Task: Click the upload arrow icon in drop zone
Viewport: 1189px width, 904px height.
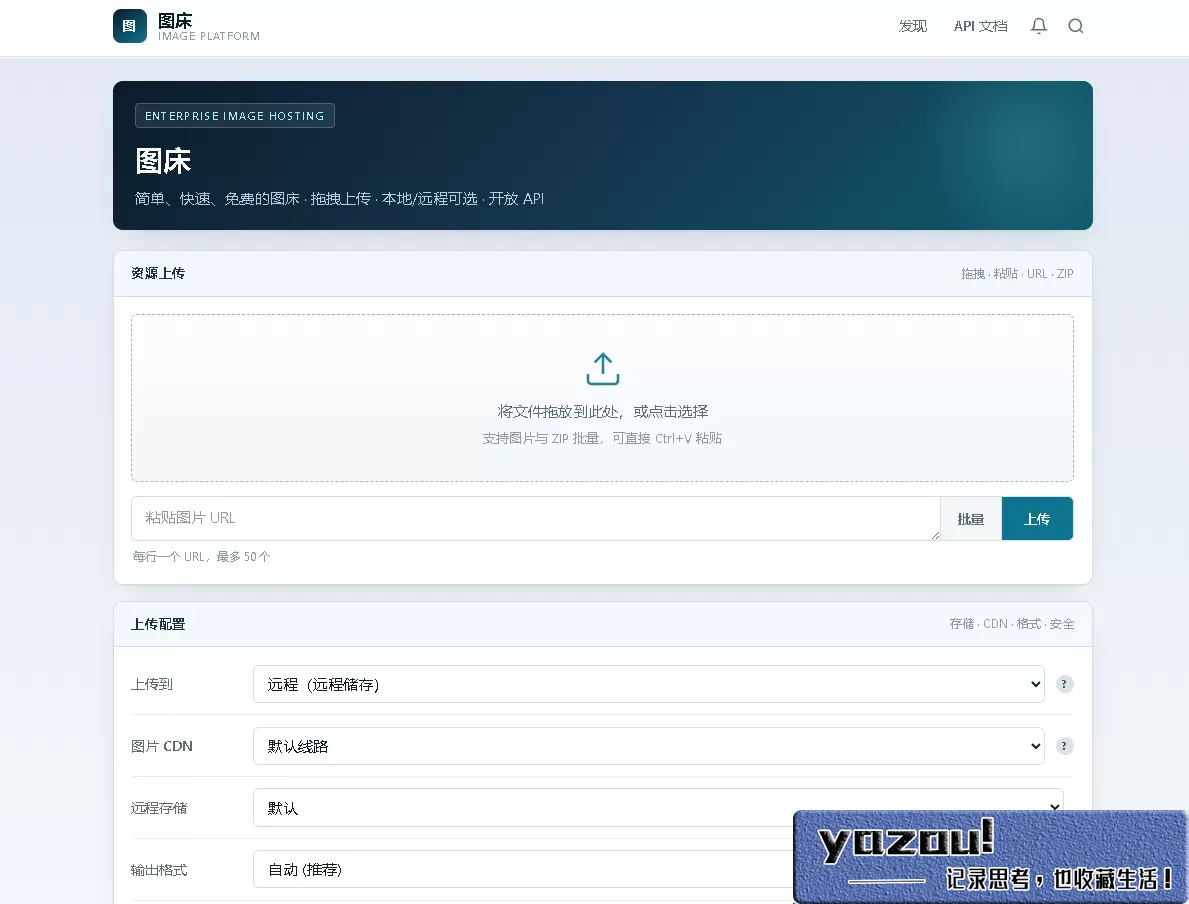Action: tap(603, 369)
